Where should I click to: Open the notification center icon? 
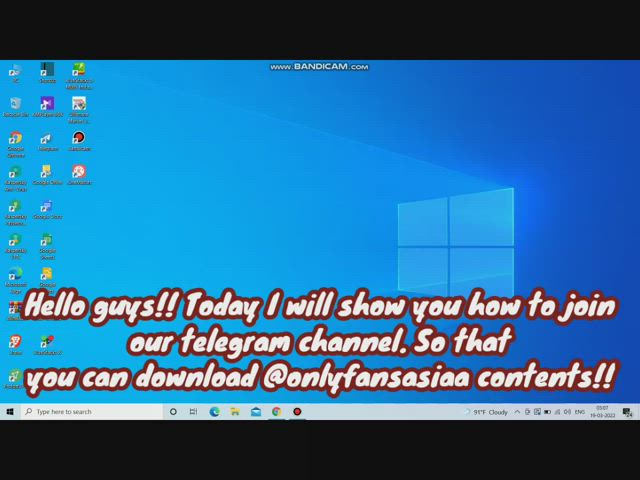coord(627,412)
